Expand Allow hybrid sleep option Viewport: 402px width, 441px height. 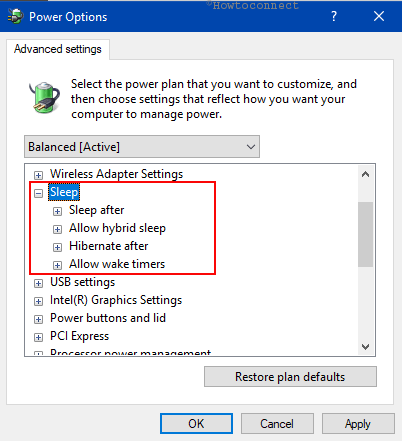pos(57,229)
